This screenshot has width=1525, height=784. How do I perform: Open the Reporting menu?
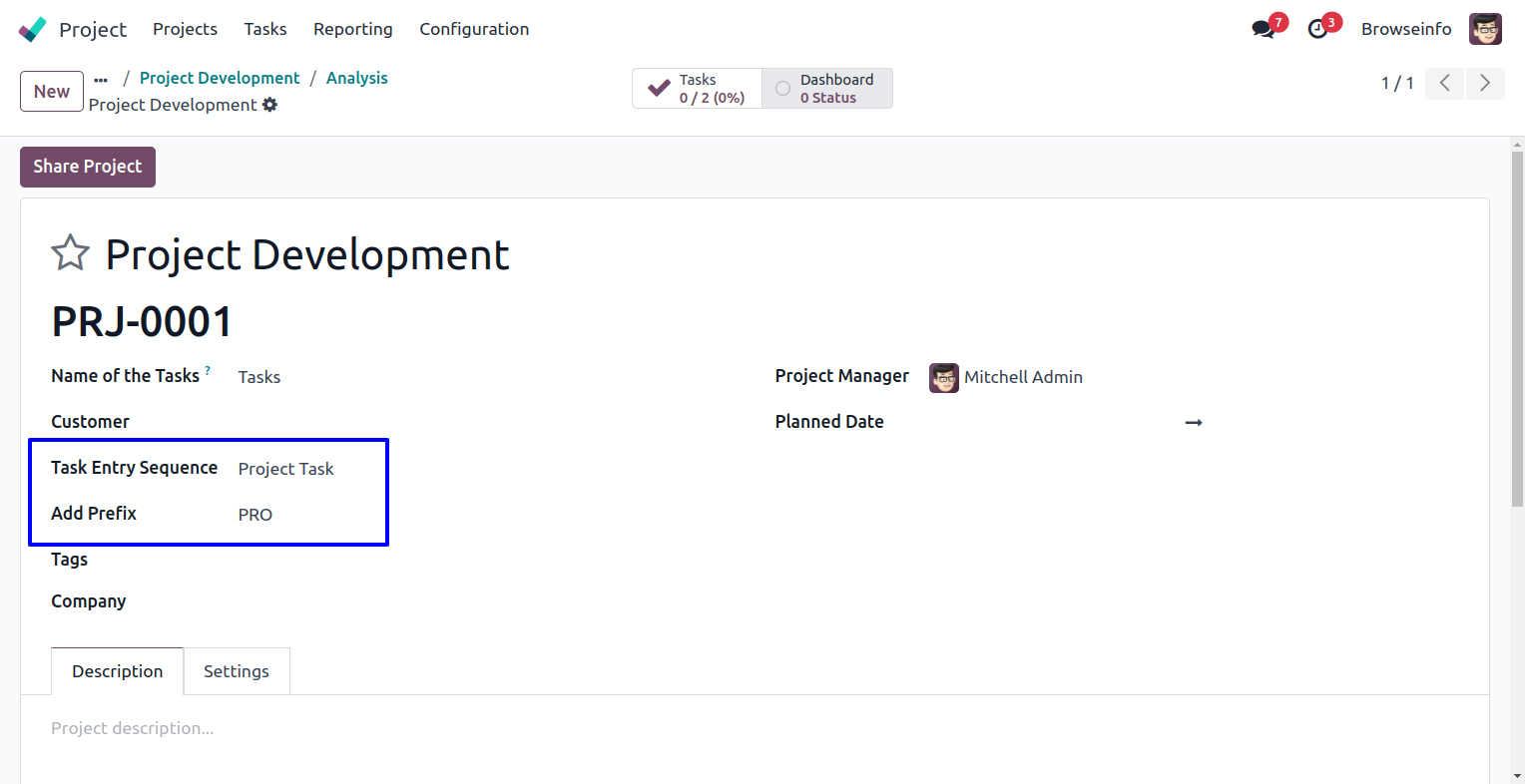pyautogui.click(x=352, y=29)
